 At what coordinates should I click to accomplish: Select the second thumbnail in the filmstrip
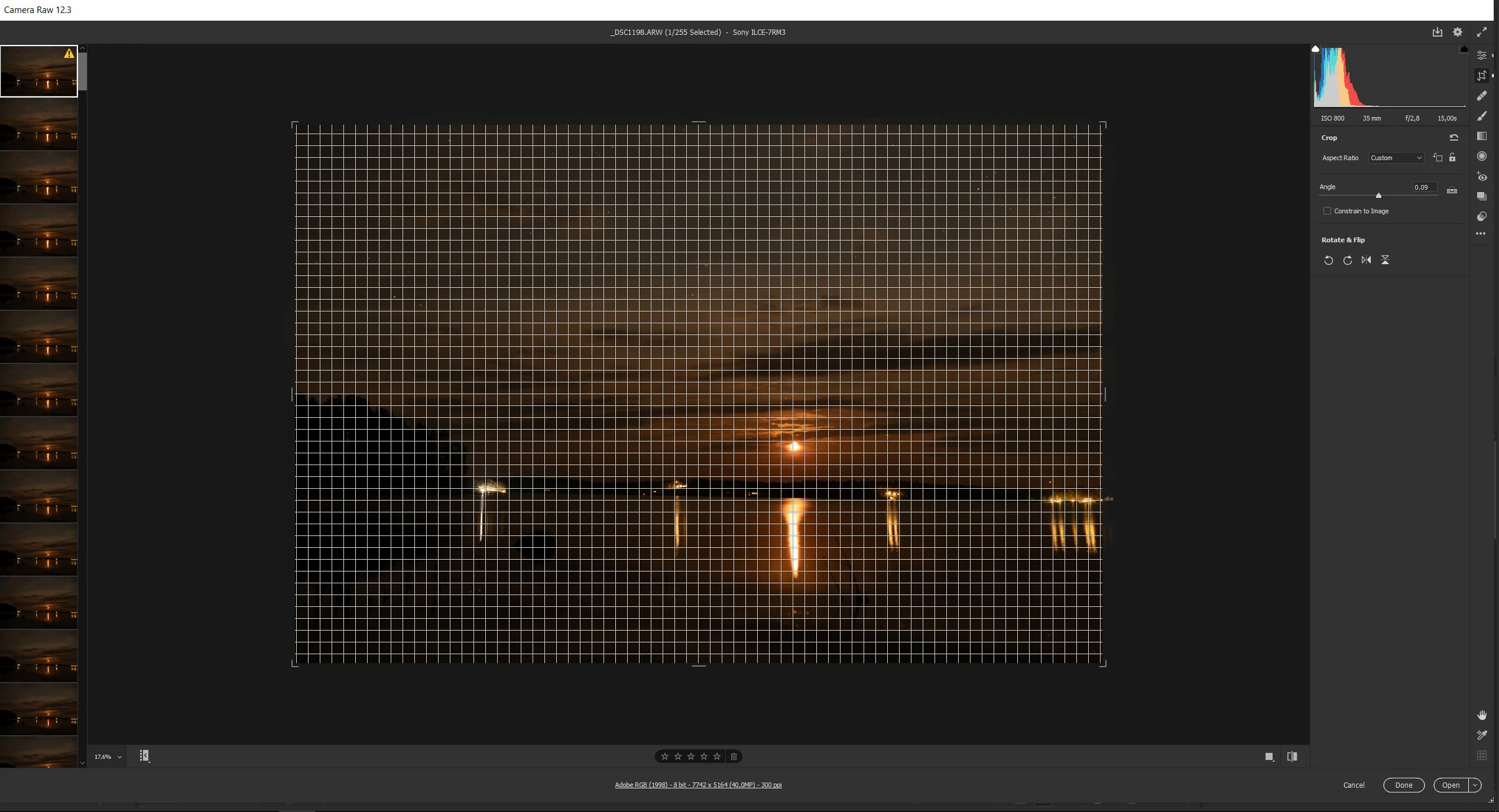click(x=38, y=124)
